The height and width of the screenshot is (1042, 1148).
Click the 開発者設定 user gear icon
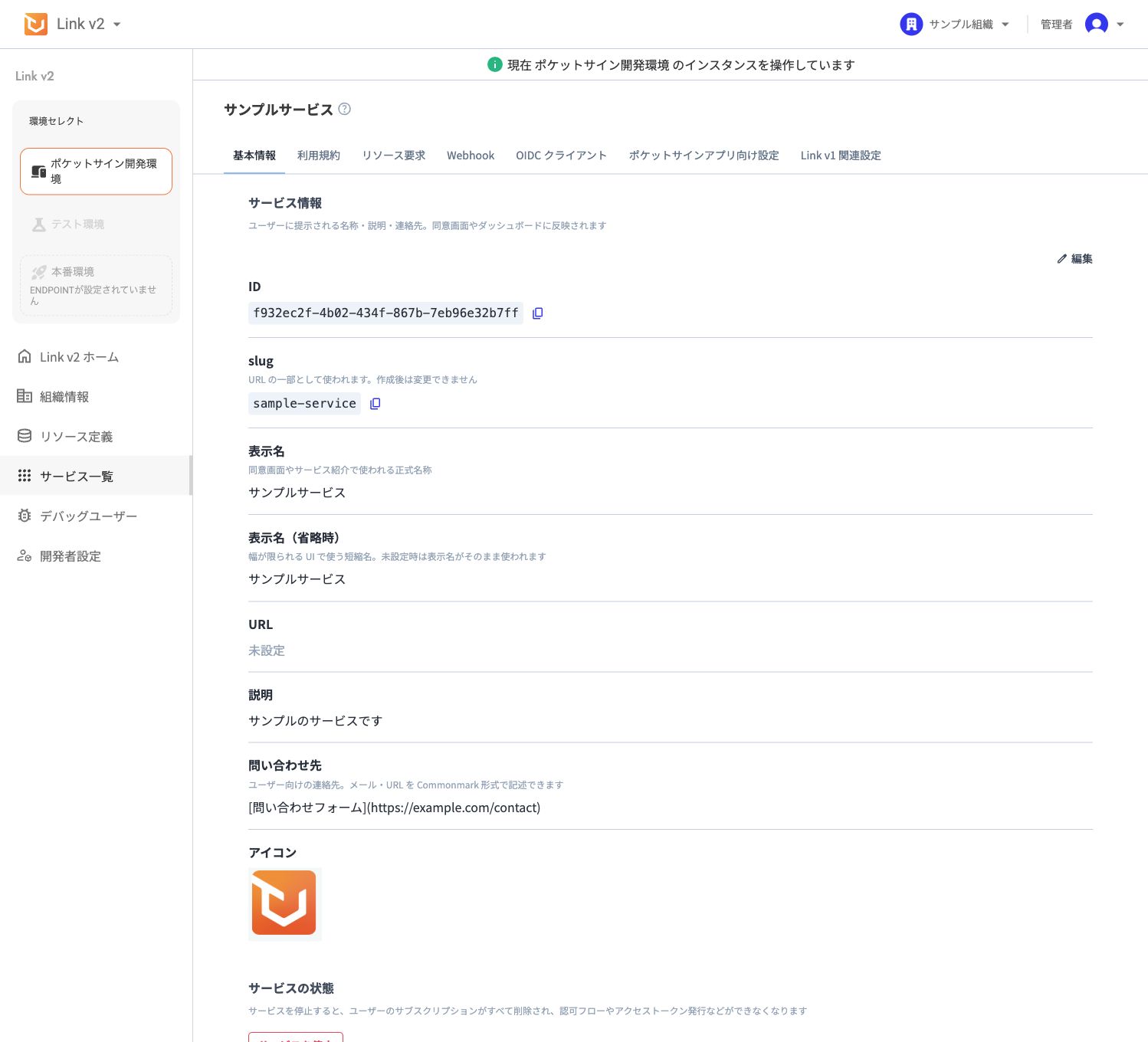(x=25, y=555)
